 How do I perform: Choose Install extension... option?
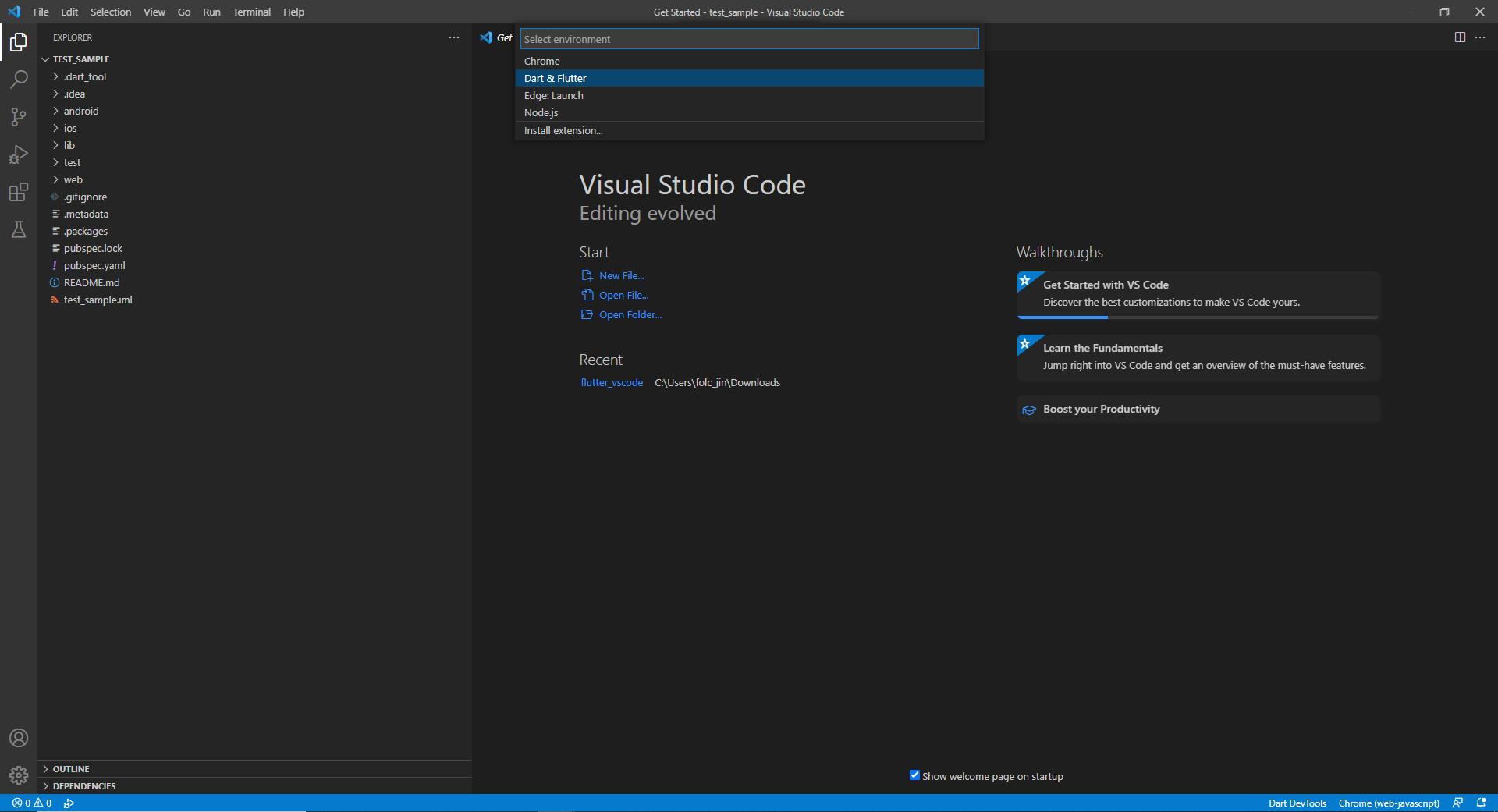749,130
